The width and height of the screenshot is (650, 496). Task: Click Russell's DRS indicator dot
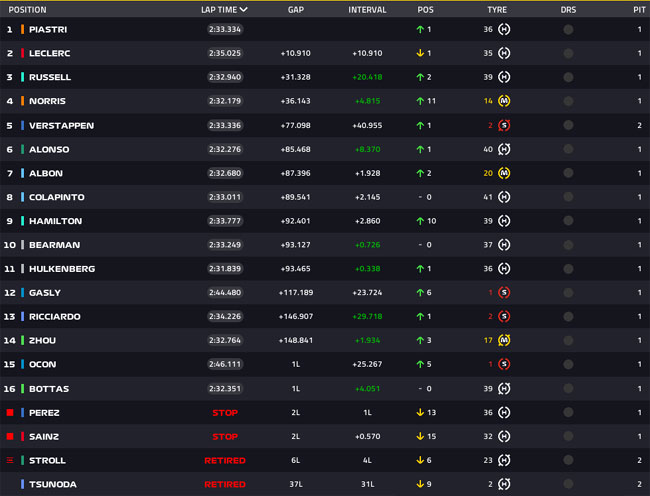(x=568, y=77)
